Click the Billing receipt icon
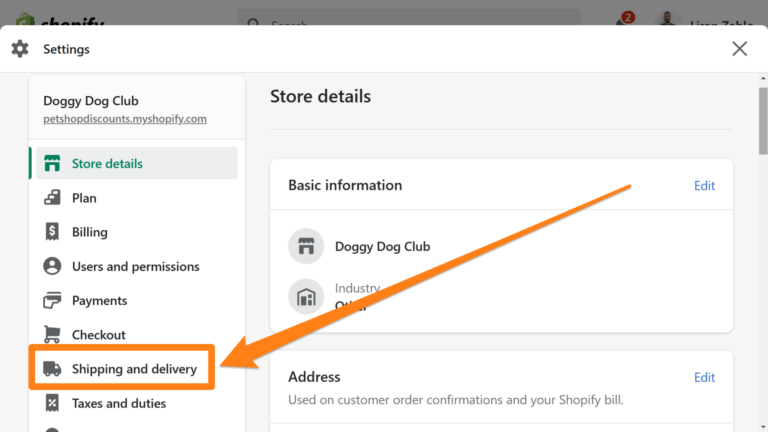 point(52,232)
